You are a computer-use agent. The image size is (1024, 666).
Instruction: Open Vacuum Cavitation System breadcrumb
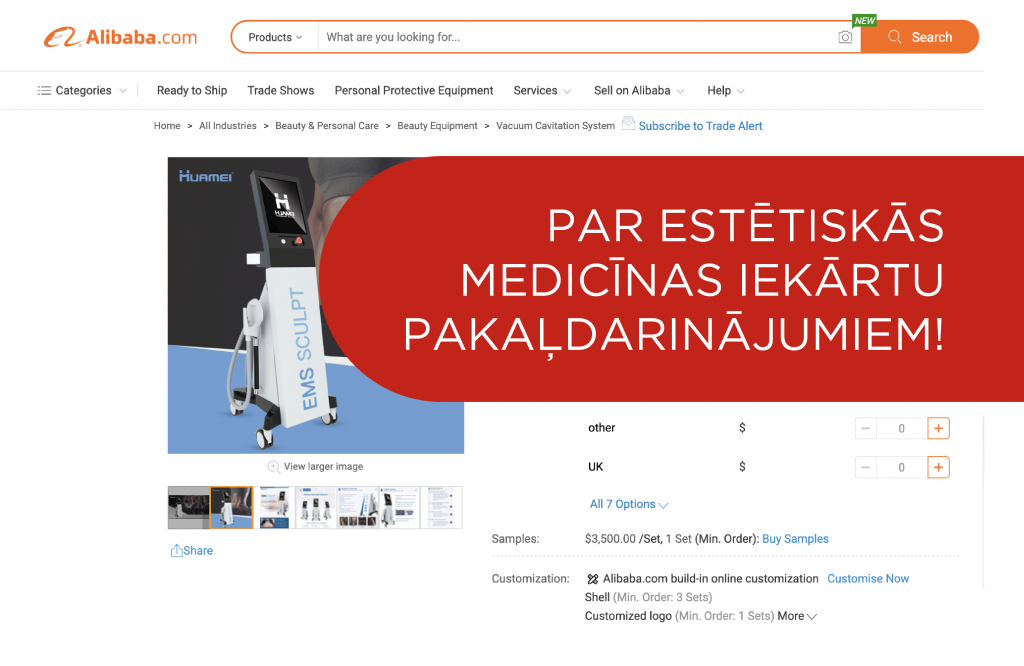click(x=556, y=126)
